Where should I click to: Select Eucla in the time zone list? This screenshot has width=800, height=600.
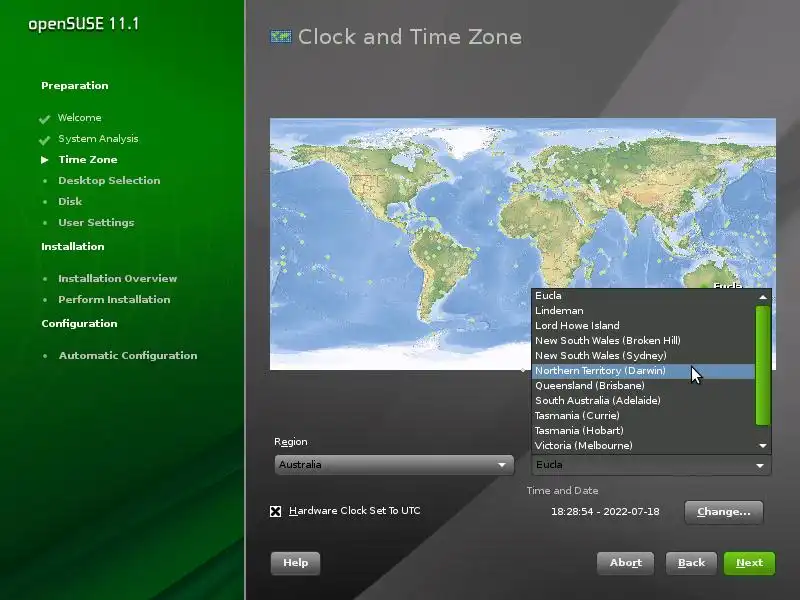643,295
